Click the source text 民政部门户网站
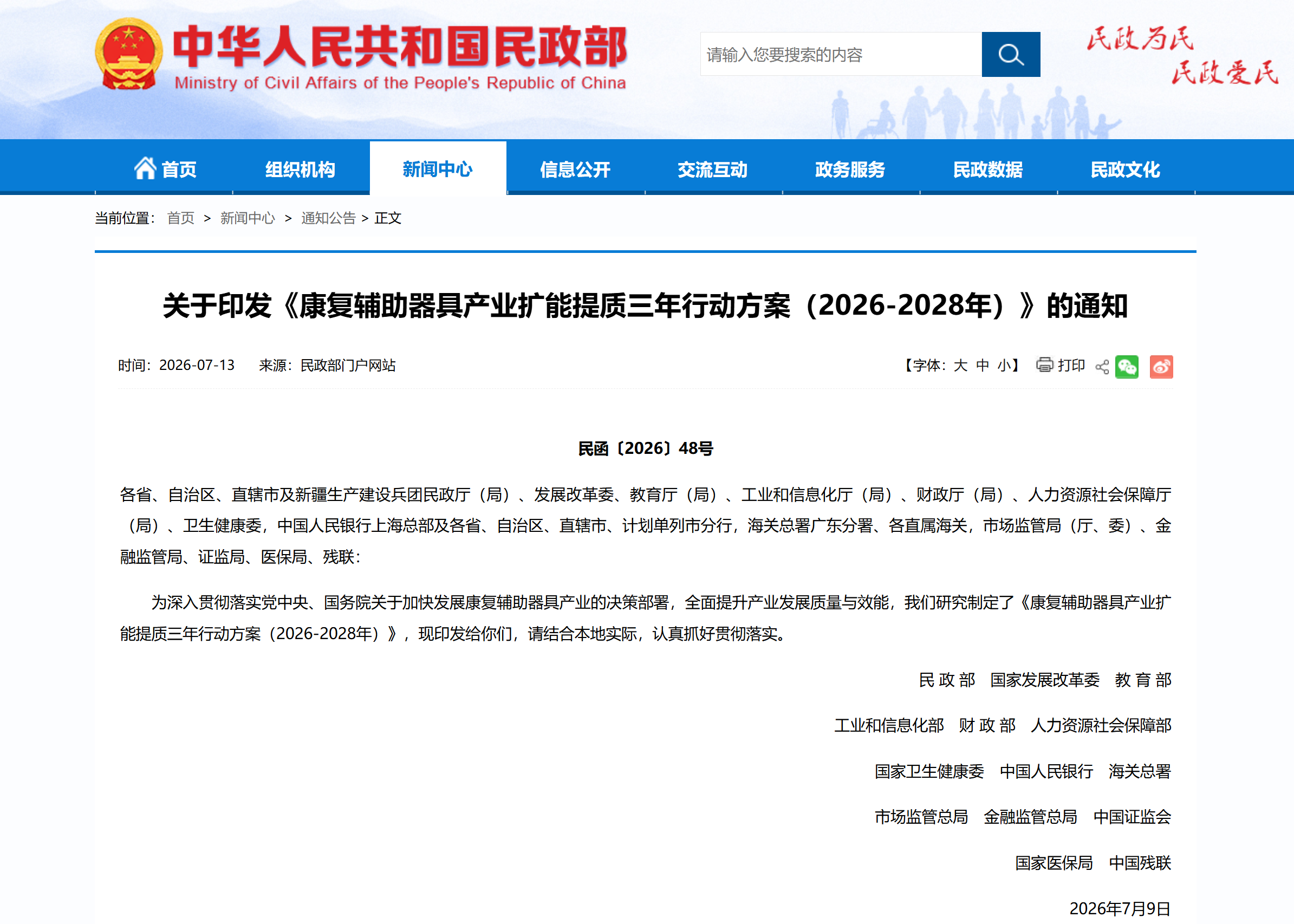 [348, 365]
